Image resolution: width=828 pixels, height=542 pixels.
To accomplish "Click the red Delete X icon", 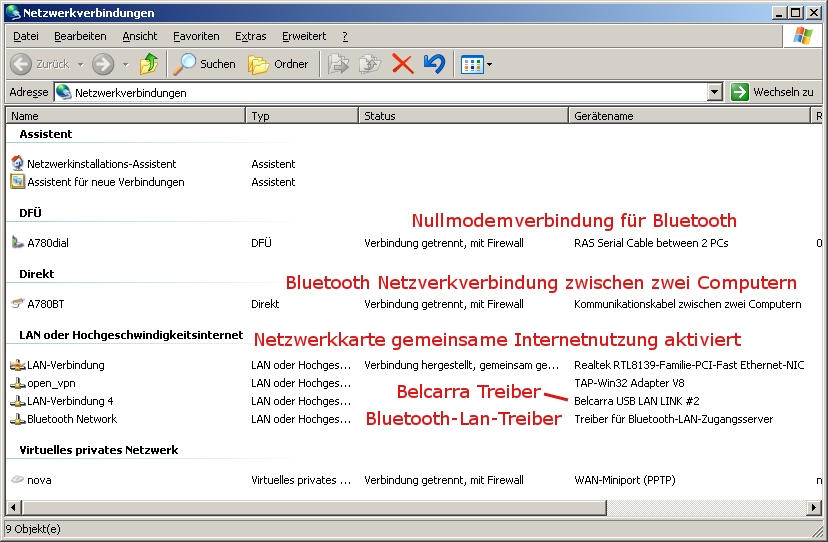I will pos(402,64).
